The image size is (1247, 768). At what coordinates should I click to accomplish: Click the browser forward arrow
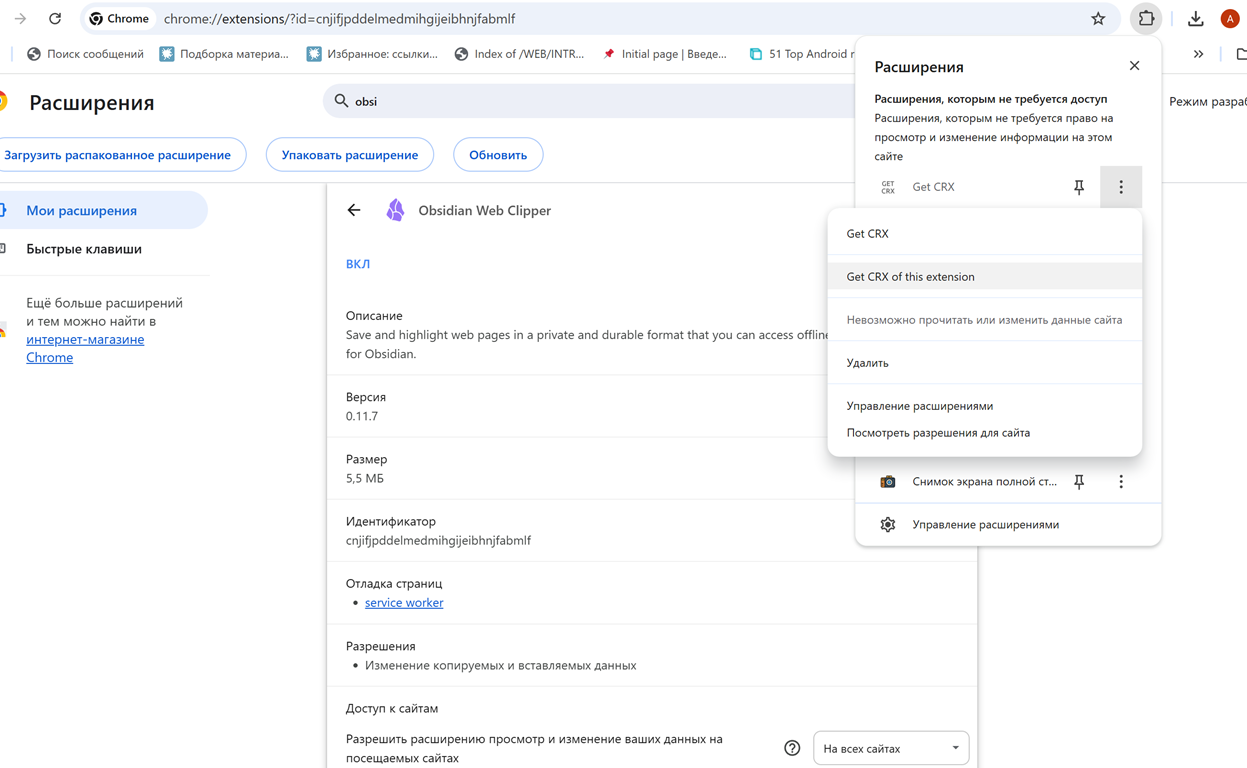pos(20,18)
